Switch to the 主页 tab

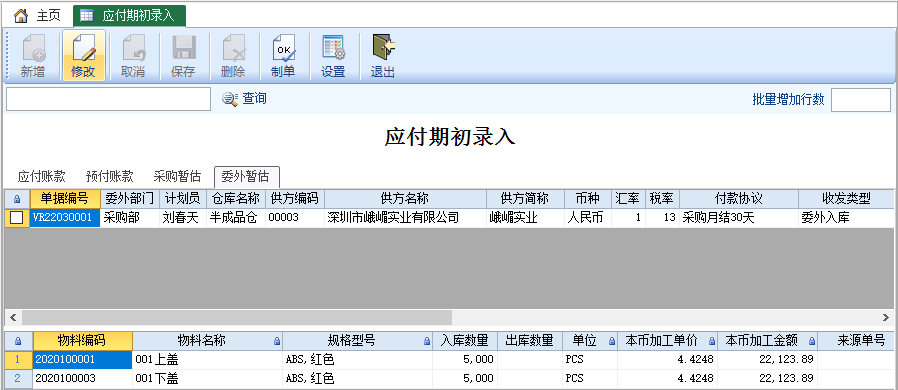point(37,15)
